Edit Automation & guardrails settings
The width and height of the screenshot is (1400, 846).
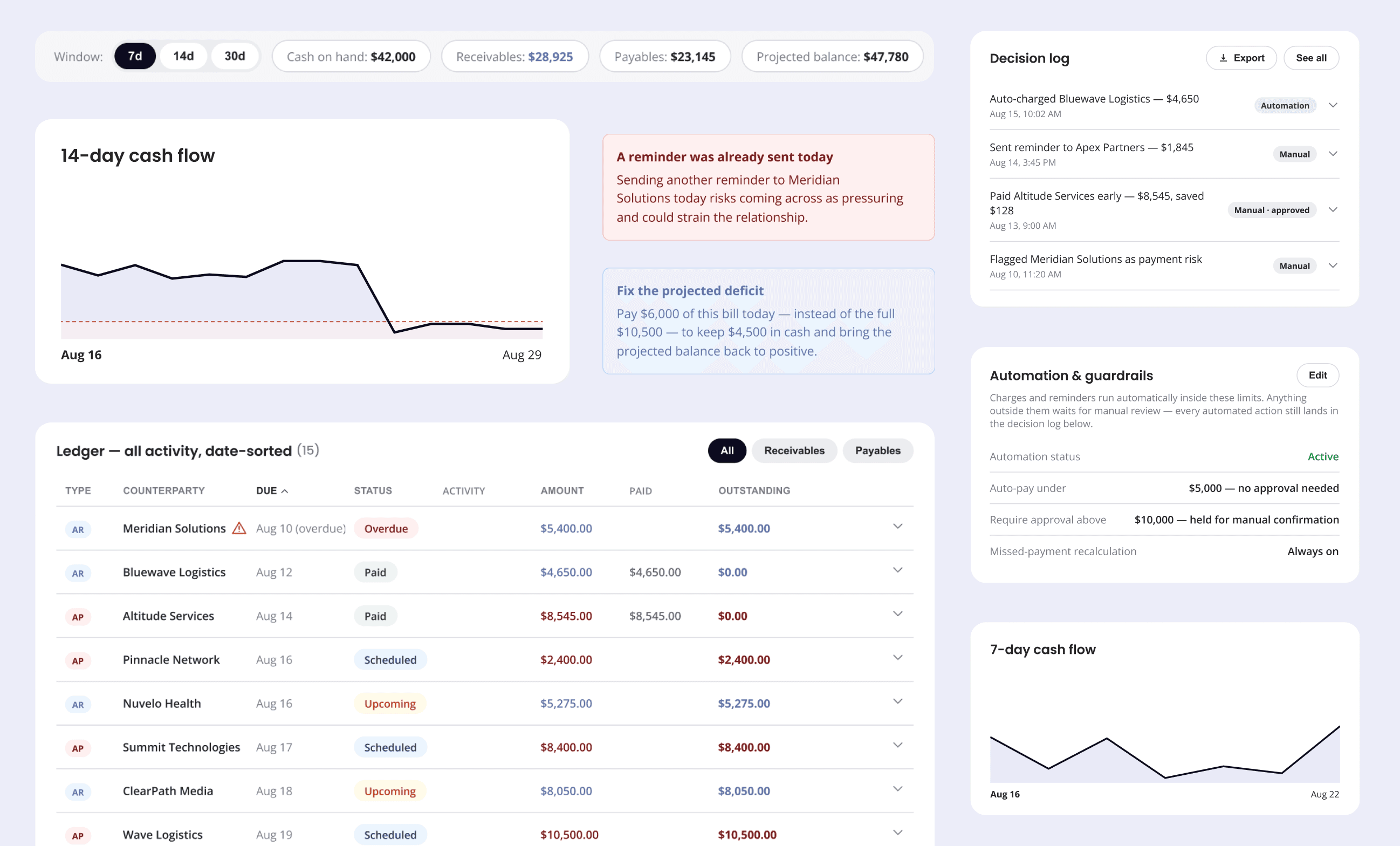pyautogui.click(x=1317, y=375)
